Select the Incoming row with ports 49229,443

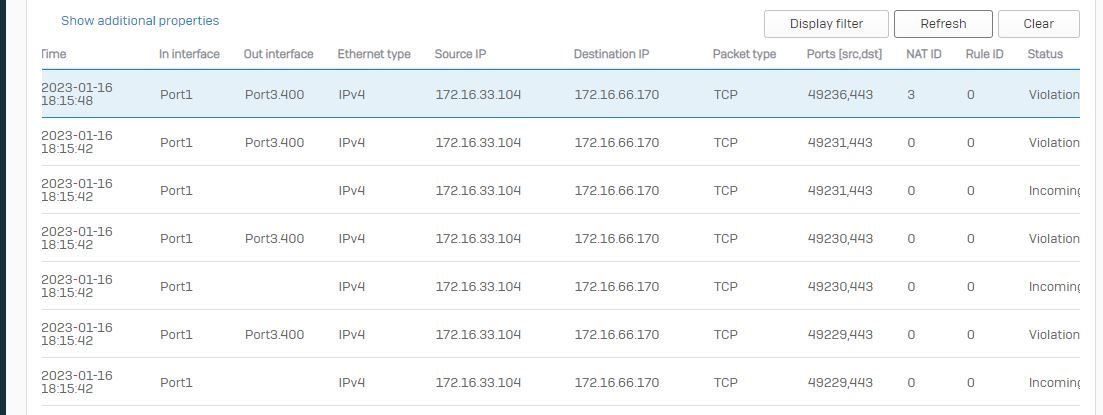click(561, 382)
